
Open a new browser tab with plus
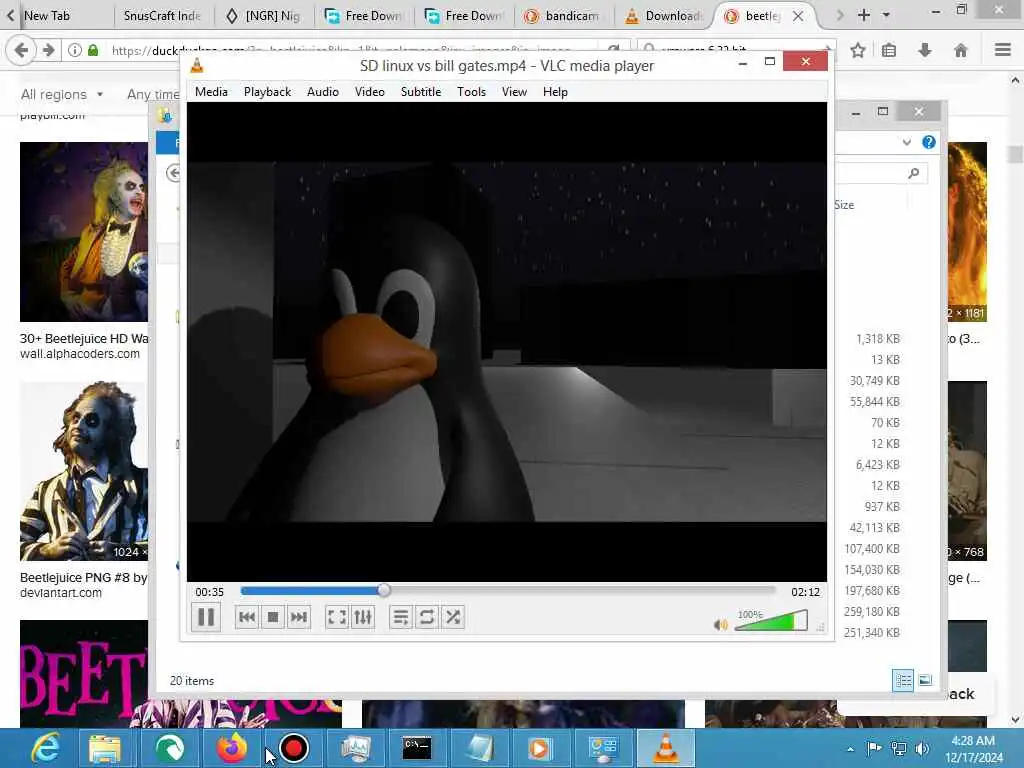point(863,15)
